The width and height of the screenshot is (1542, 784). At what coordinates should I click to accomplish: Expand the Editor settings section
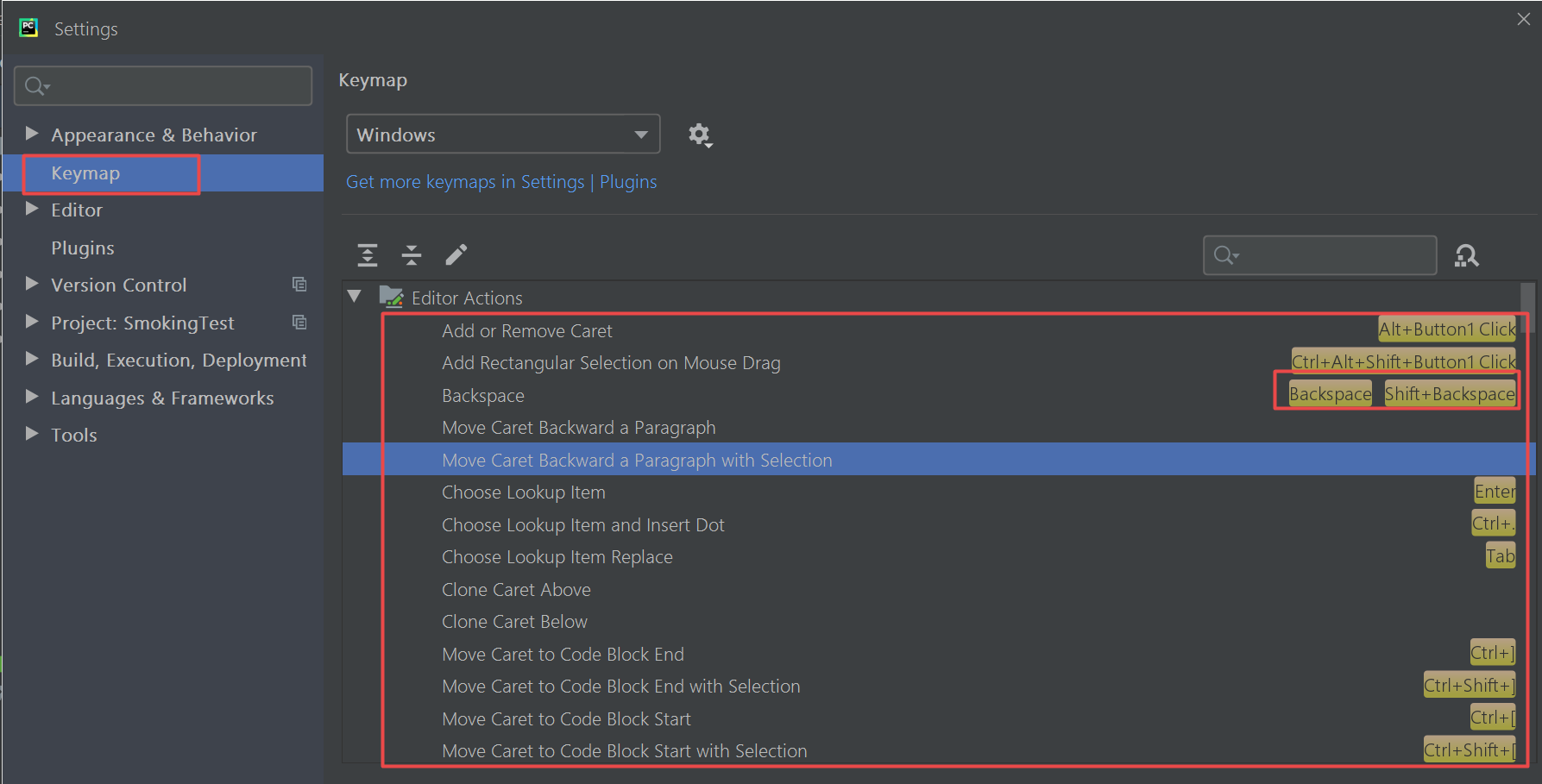(x=32, y=209)
